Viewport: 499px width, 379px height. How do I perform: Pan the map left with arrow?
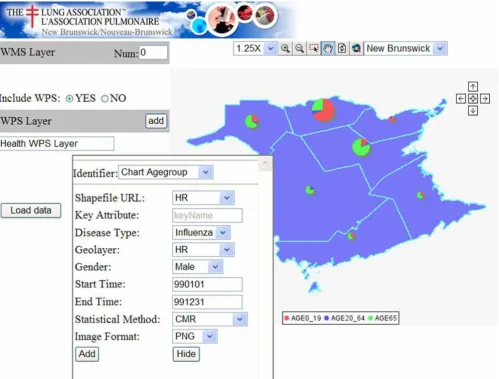461,99
